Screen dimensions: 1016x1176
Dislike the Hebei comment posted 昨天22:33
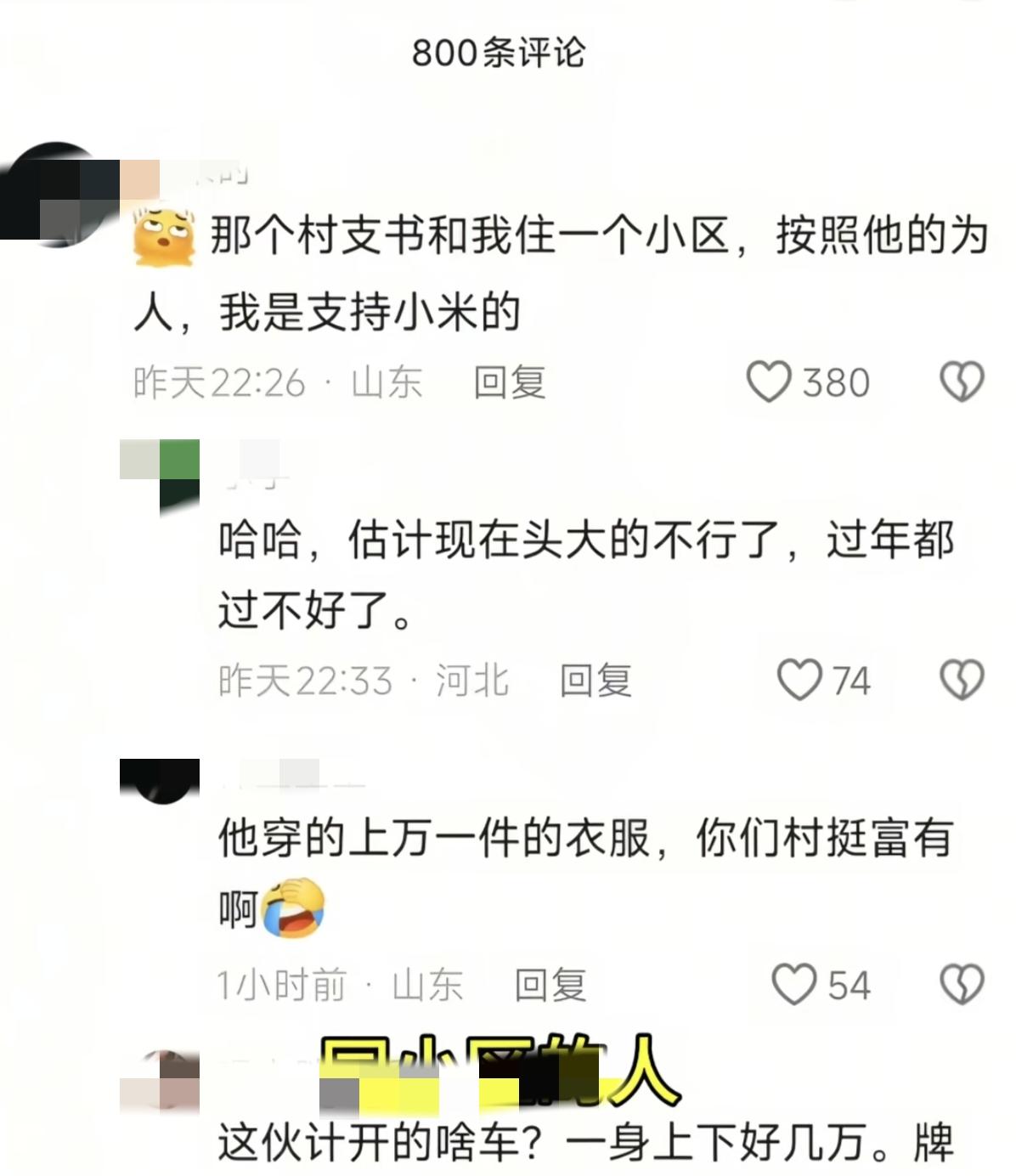pyautogui.click(x=962, y=680)
